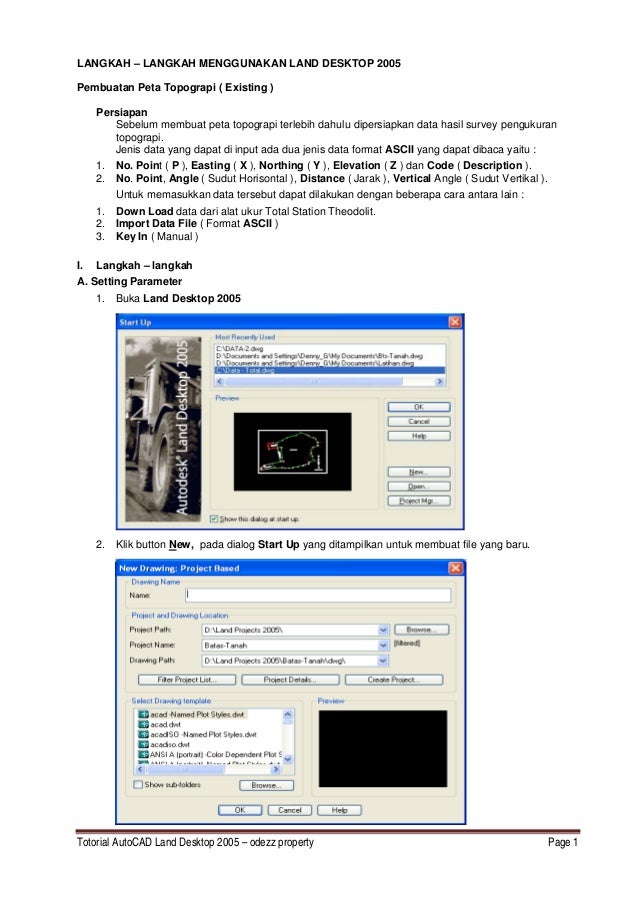Click template list scroll down arrow
Image resolution: width=638 pixels, height=903 pixels.
pyautogui.click(x=288, y=759)
